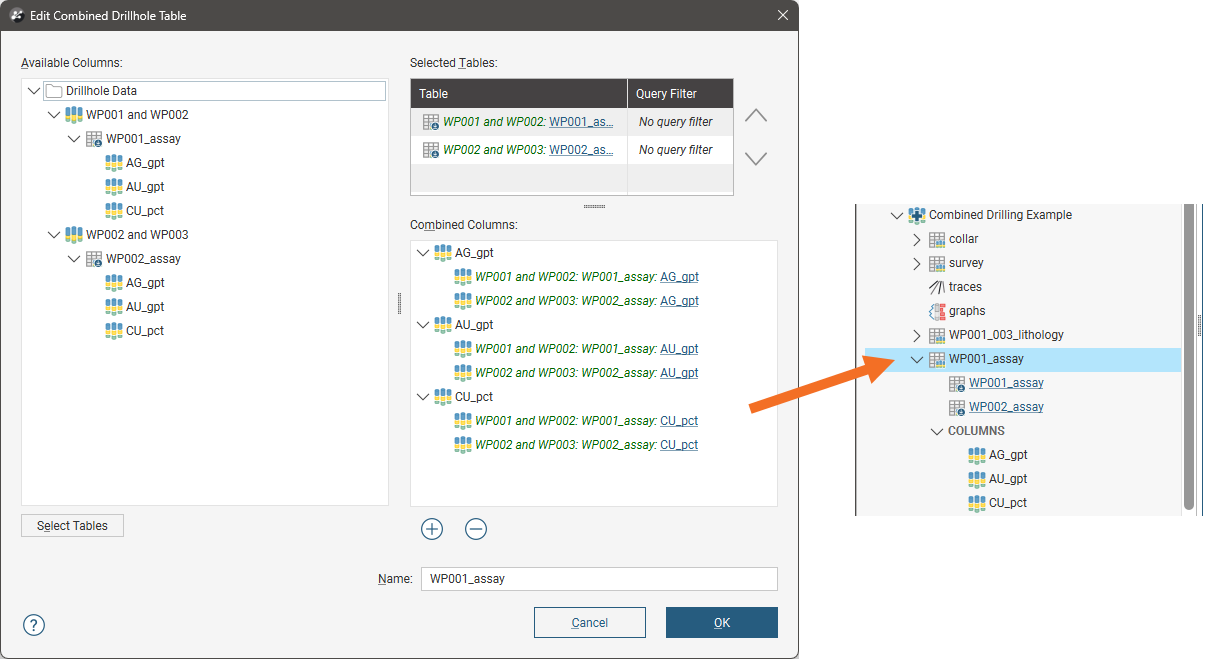Select CU_pct under WP001_assay in Available Columns
The width and height of the screenshot is (1205, 659).
point(145,211)
